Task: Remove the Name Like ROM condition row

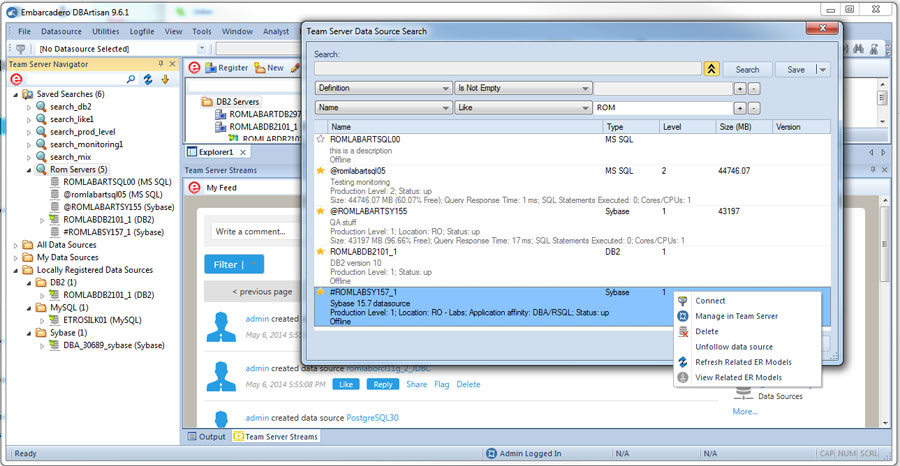Action: click(754, 107)
